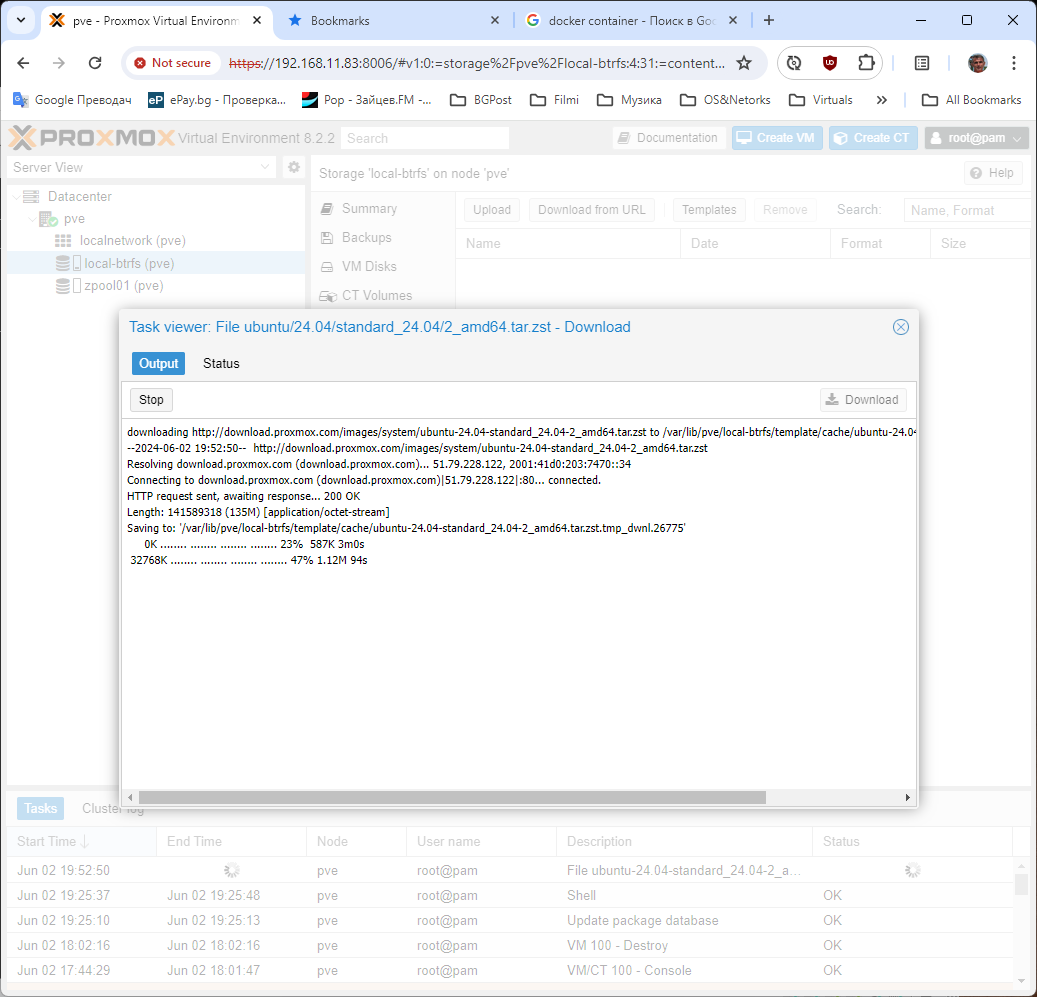Switch to the Tasks log tab

(40, 808)
